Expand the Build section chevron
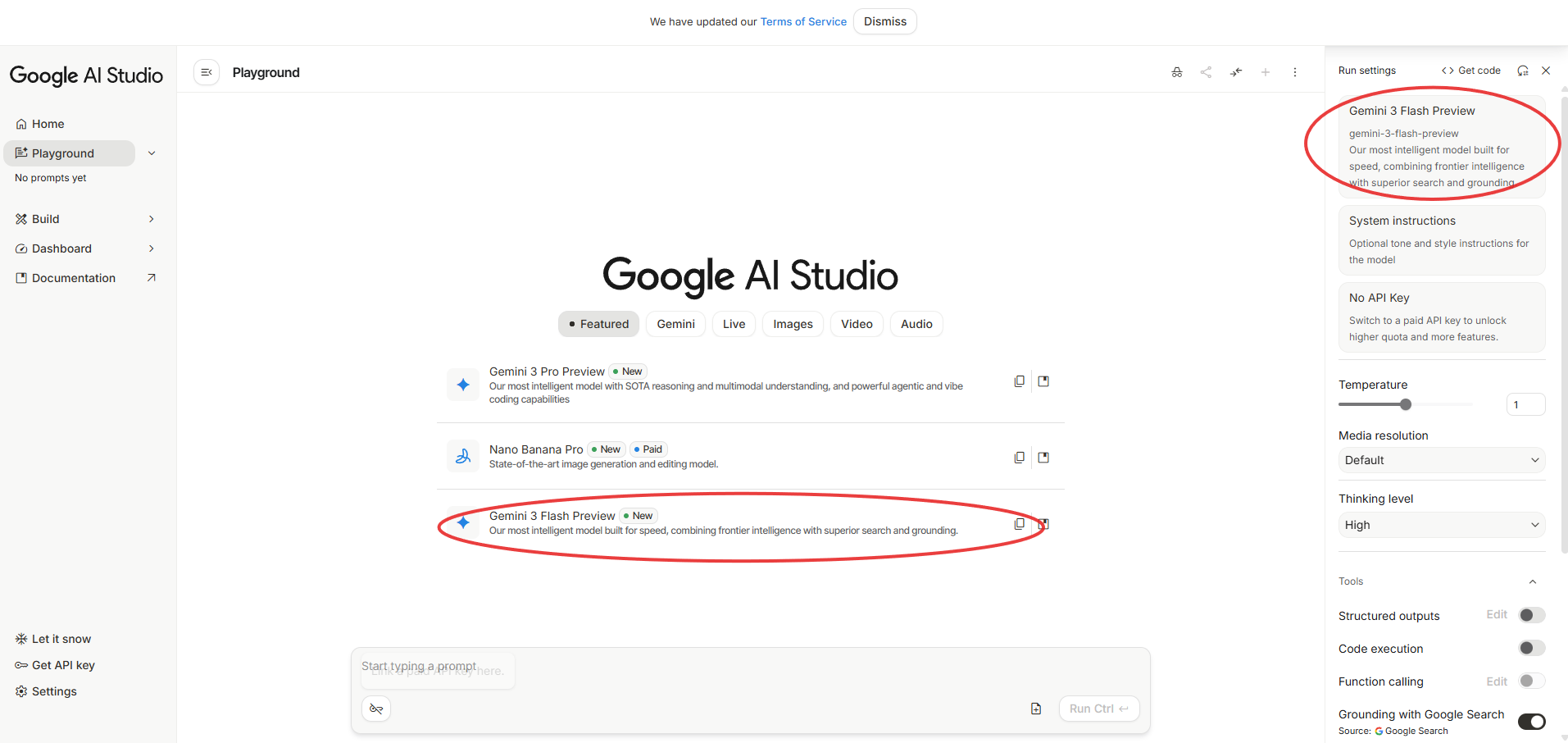Screen dimensions: 1568x743 152,219
